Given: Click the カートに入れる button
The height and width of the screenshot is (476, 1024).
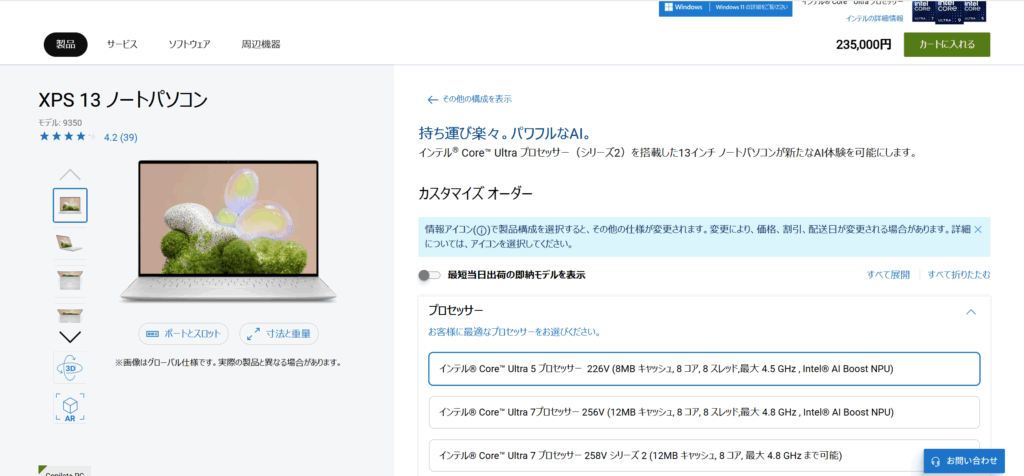Looking at the screenshot, I should [x=947, y=44].
